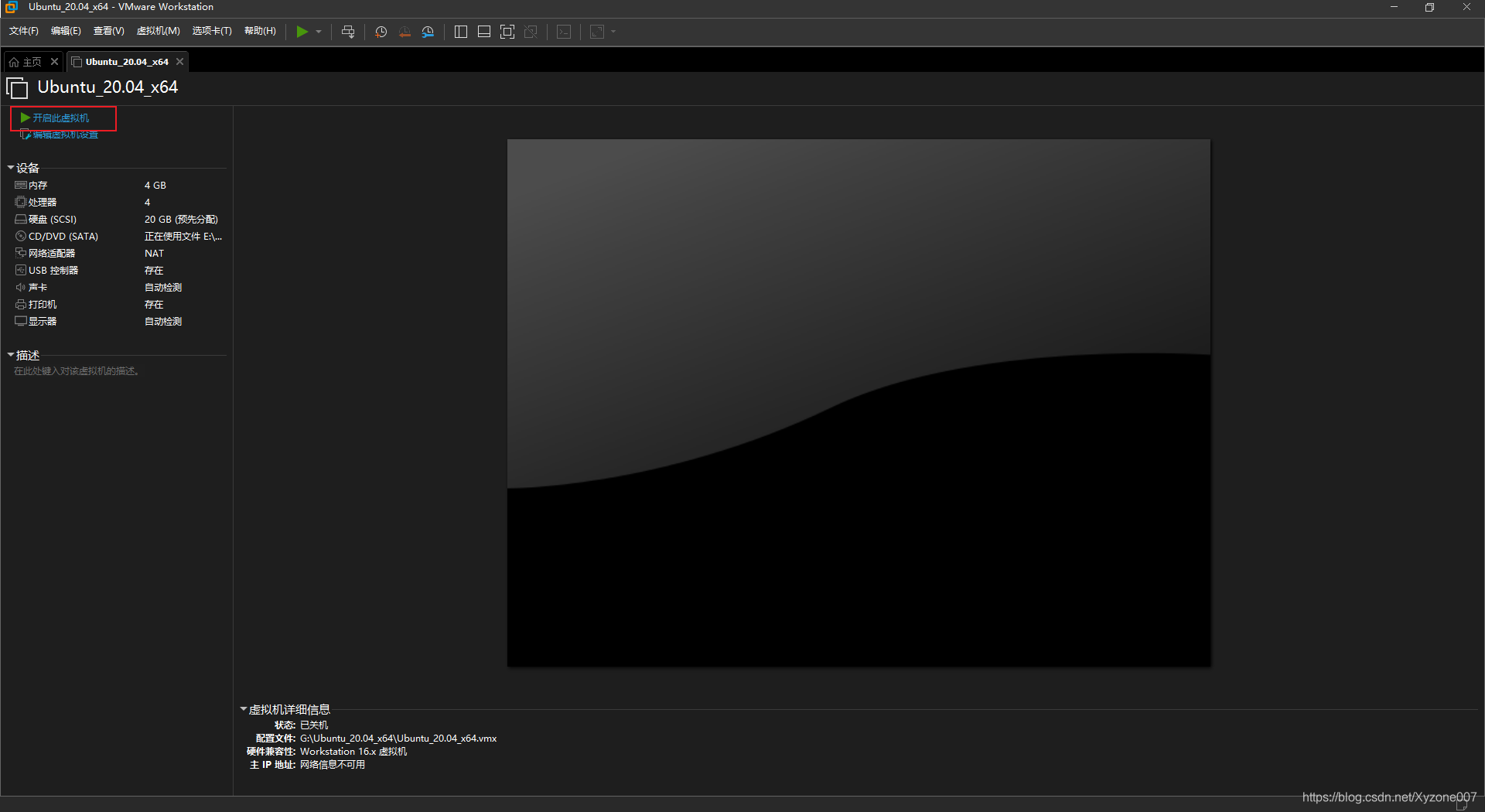
Task: Click the config file path text
Action: coord(398,739)
